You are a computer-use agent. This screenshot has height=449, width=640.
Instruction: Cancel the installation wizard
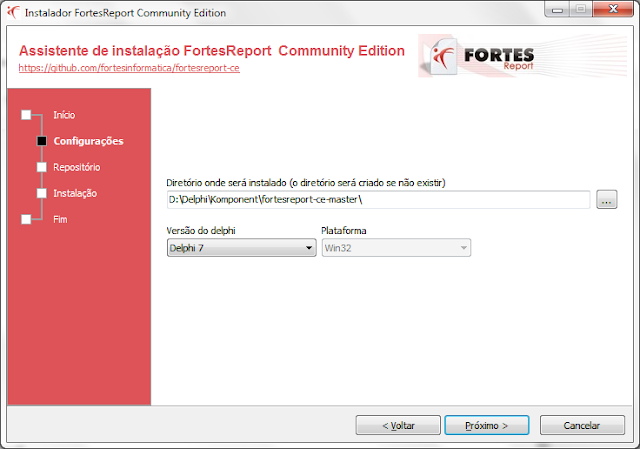[582, 425]
